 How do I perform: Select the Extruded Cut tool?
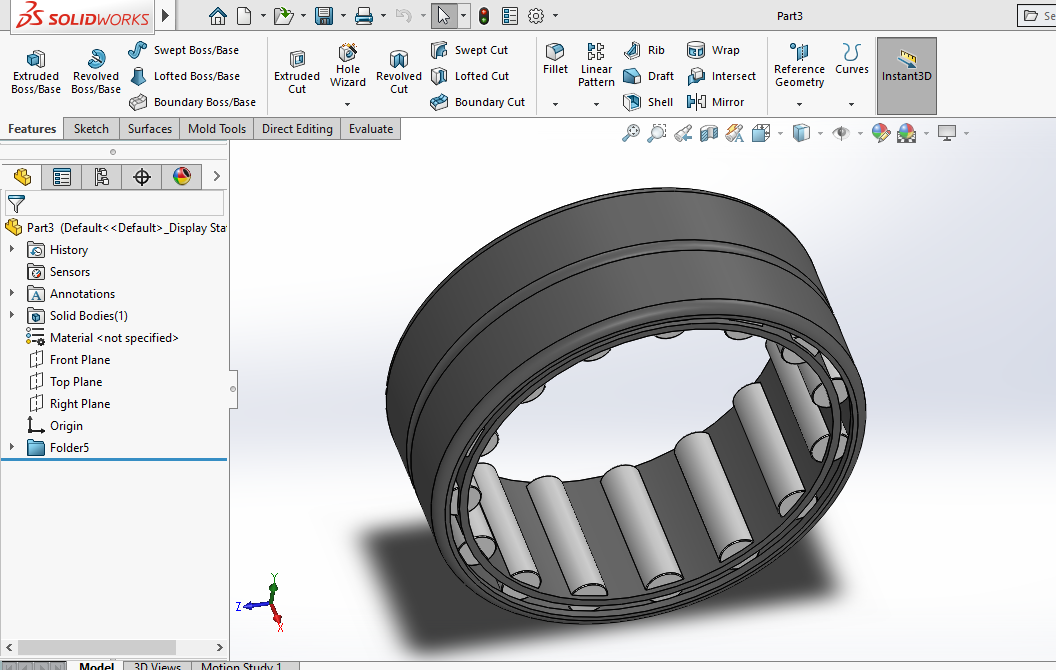pyautogui.click(x=297, y=72)
